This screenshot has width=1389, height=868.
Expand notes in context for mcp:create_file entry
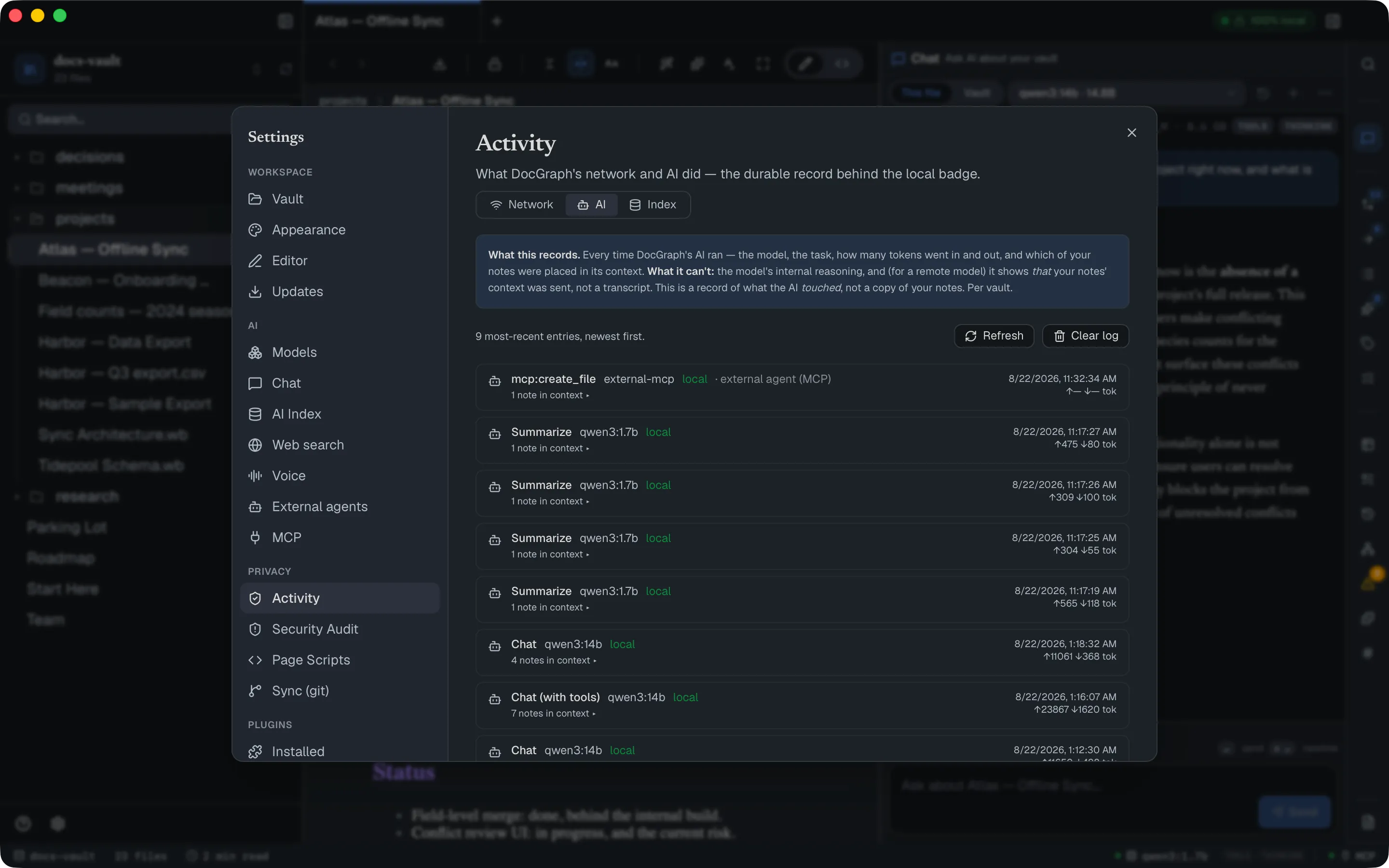pos(550,395)
